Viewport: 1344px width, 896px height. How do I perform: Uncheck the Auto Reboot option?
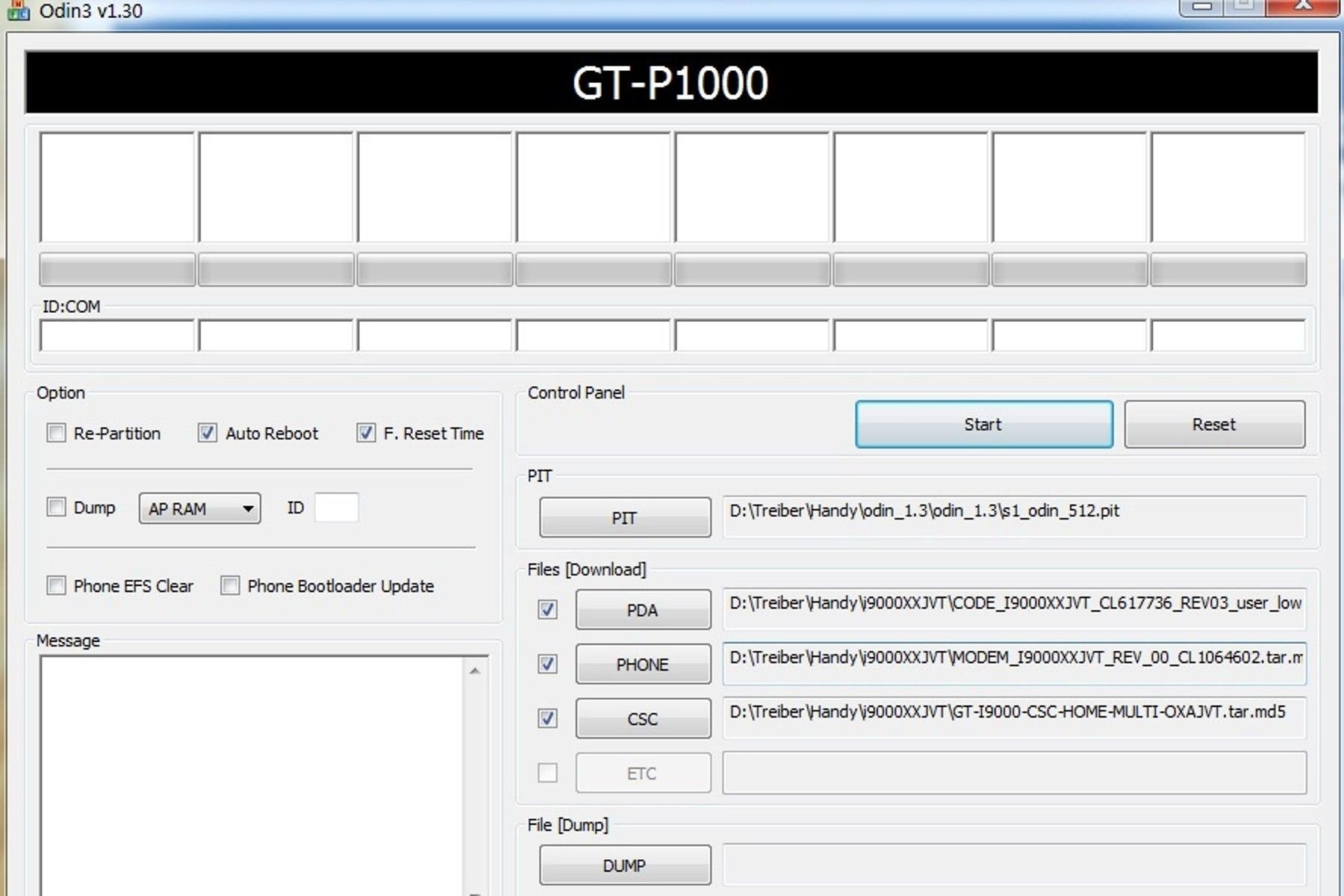pyautogui.click(x=207, y=433)
